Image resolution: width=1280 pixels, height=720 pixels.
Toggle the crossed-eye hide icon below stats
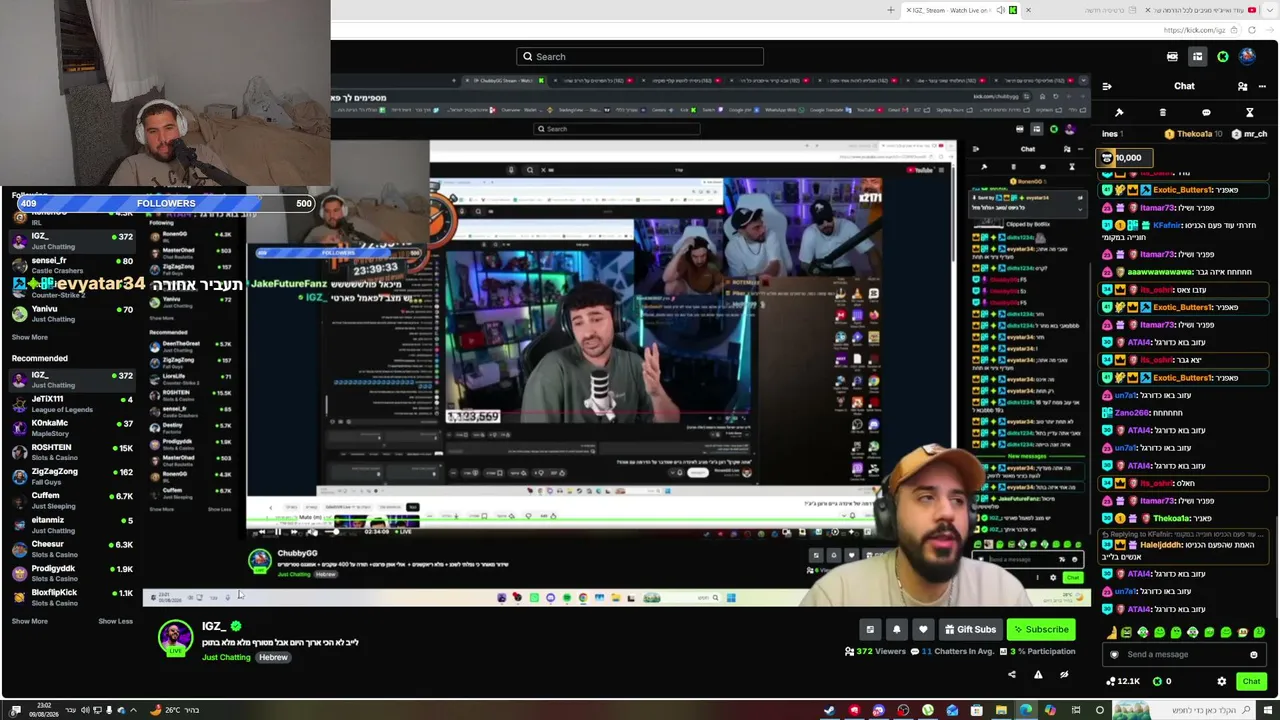coord(1064,675)
